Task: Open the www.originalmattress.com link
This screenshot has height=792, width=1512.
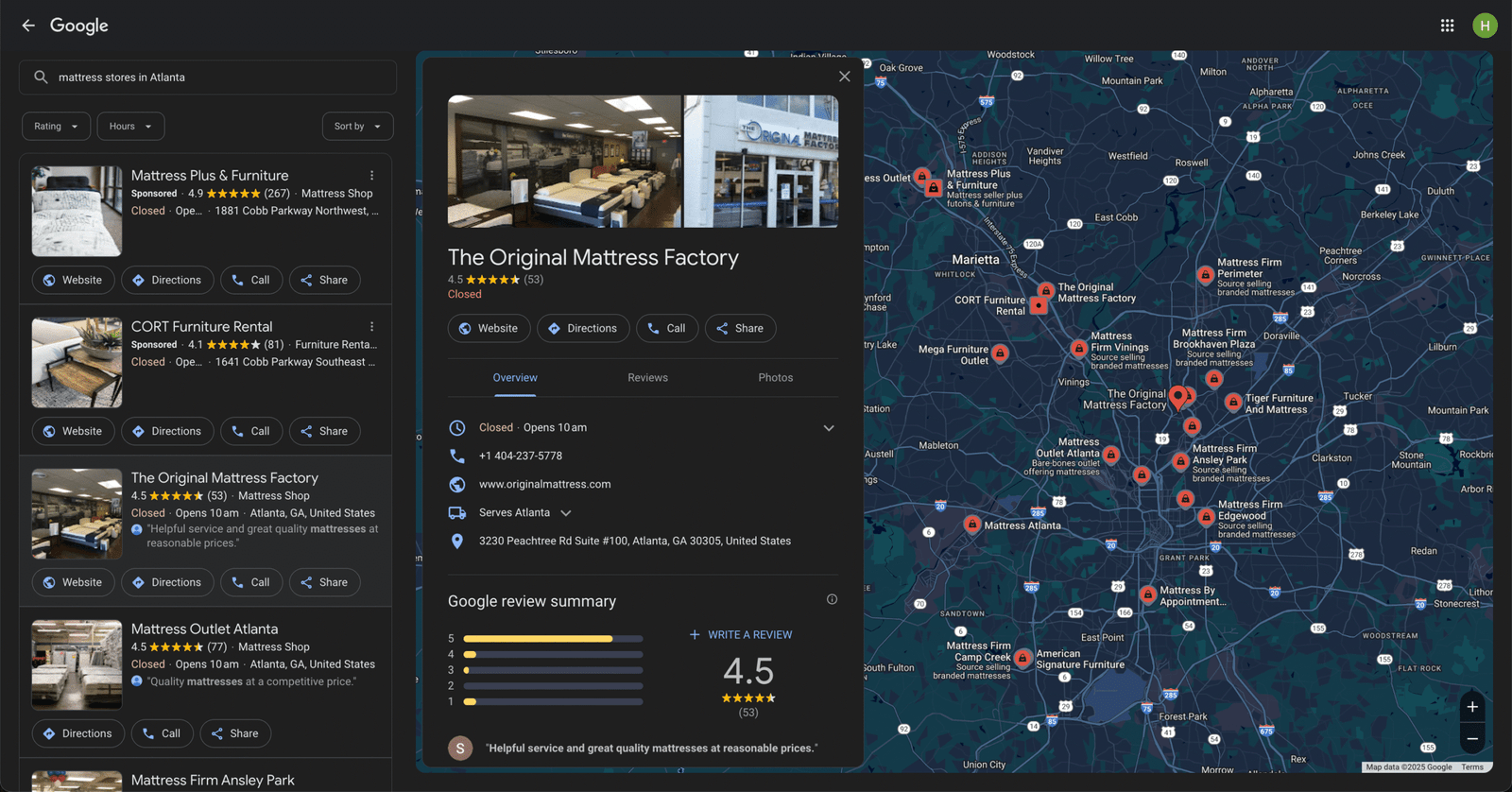Action: point(544,485)
